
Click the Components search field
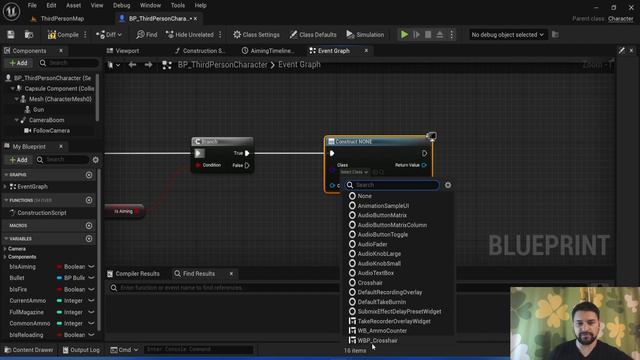tap(68, 63)
